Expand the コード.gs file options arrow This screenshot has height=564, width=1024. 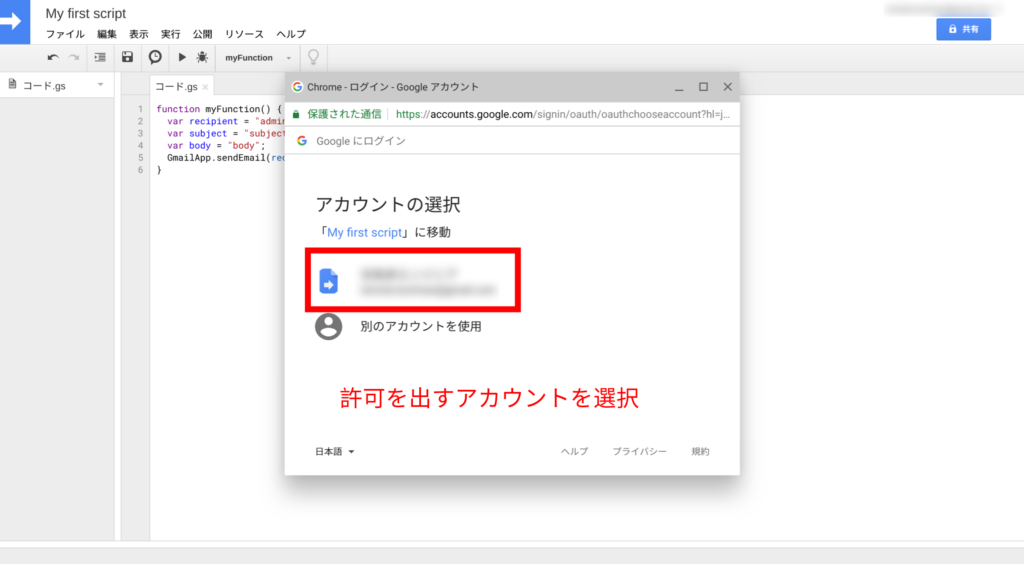pos(100,85)
